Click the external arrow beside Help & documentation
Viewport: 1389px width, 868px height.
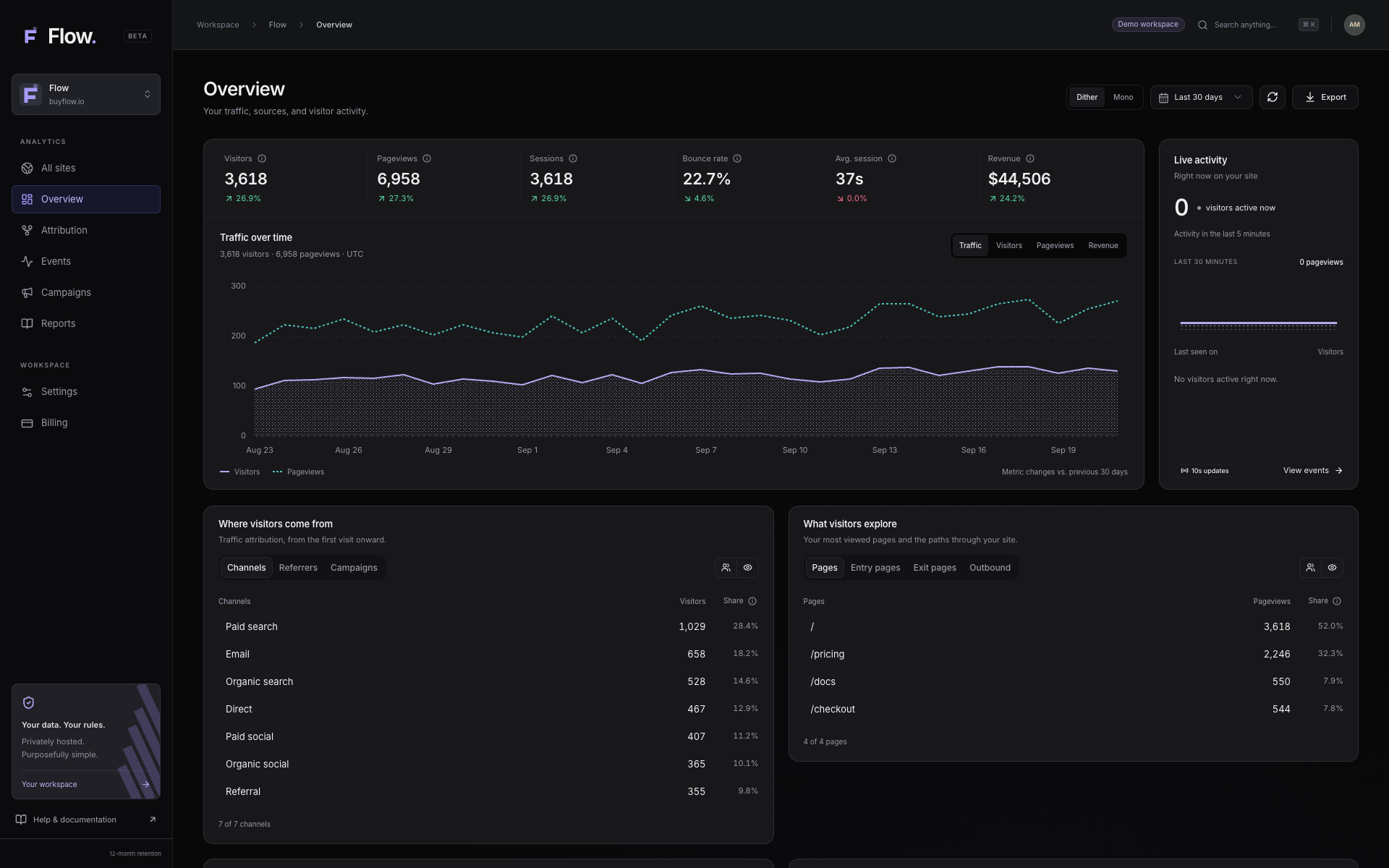(153, 820)
